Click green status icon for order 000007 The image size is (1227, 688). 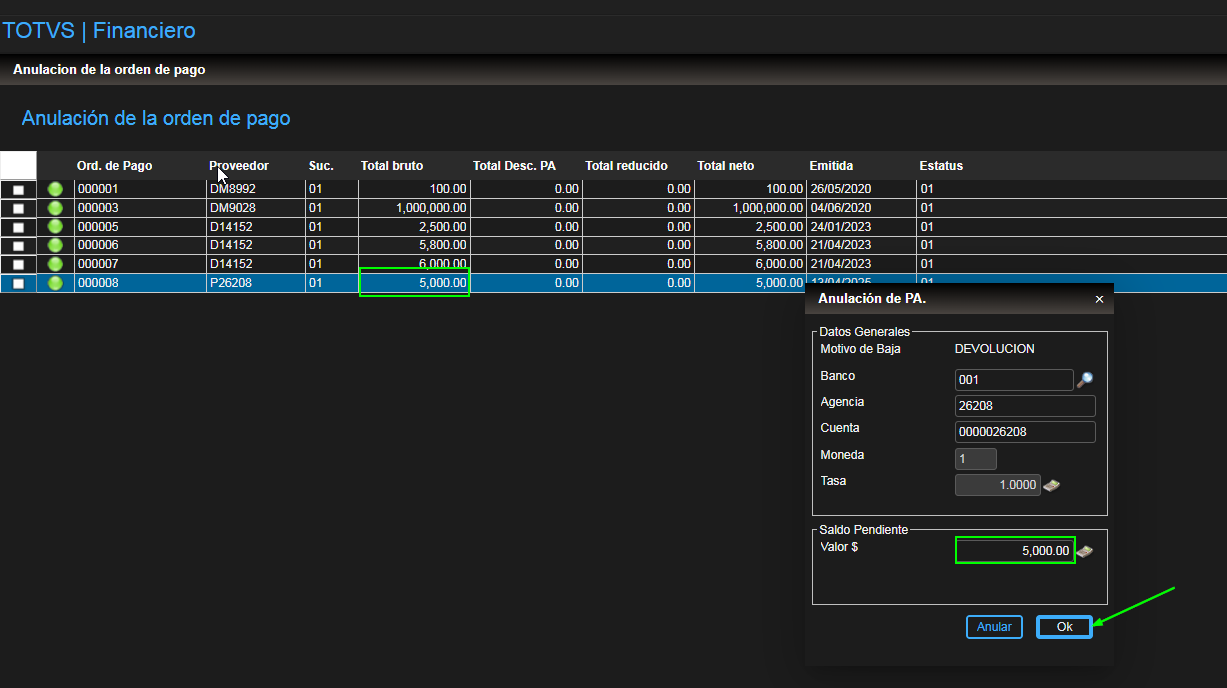tap(55, 264)
